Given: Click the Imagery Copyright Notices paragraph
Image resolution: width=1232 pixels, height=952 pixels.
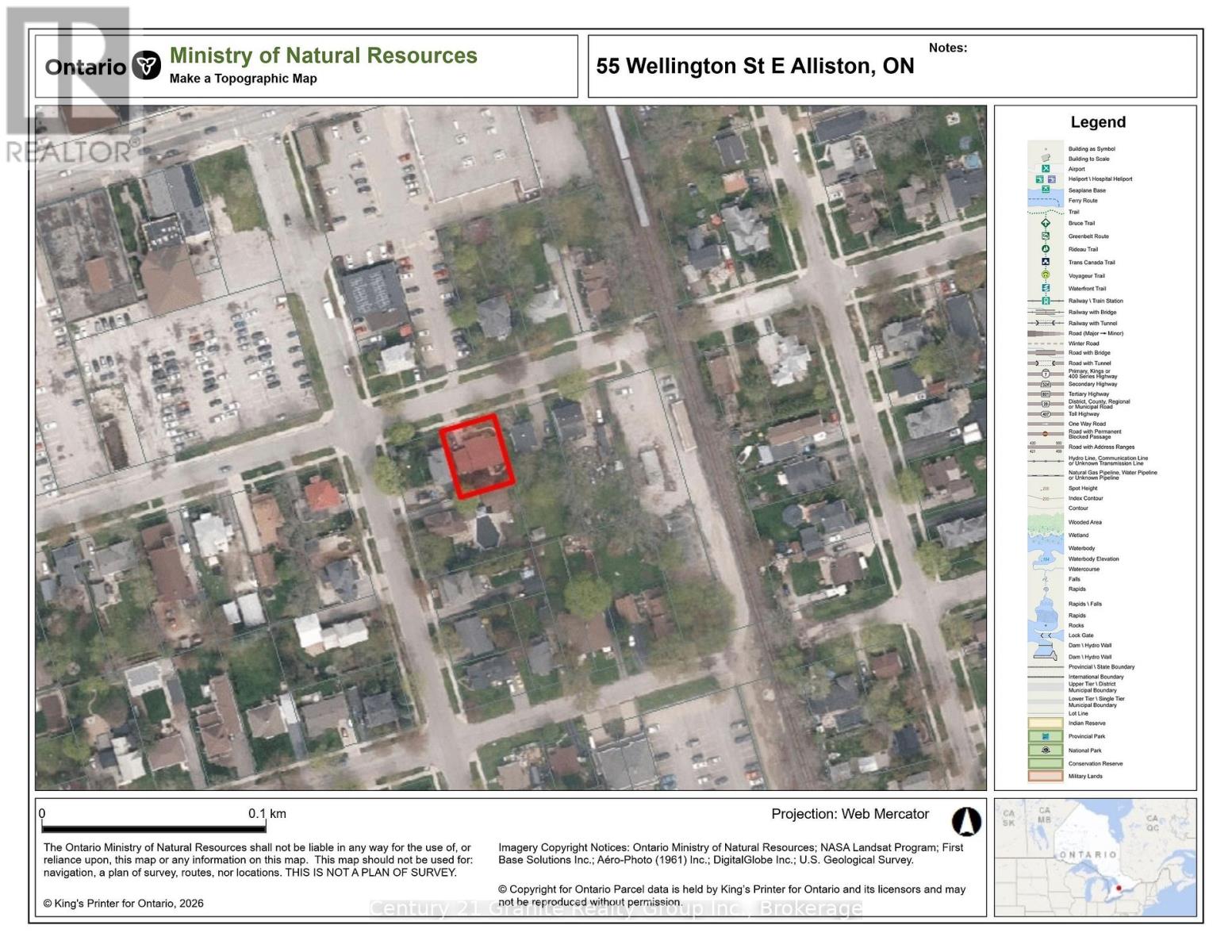Looking at the screenshot, I should pyautogui.click(x=731, y=854).
